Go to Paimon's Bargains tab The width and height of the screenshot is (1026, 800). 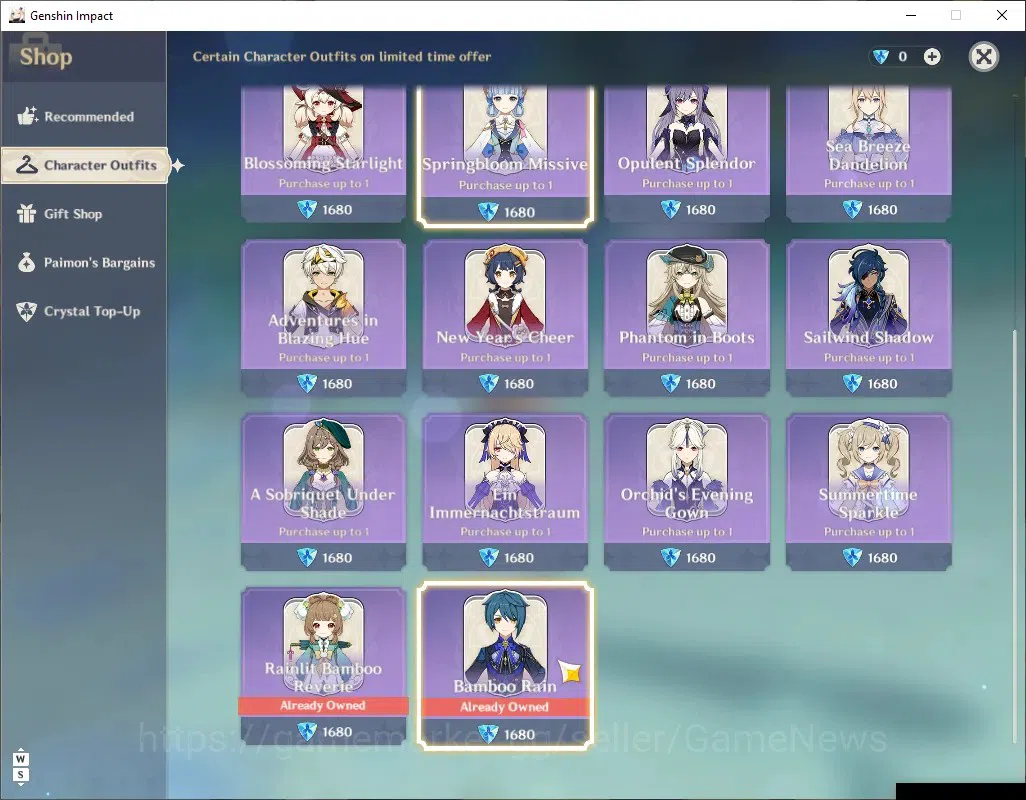[84, 263]
